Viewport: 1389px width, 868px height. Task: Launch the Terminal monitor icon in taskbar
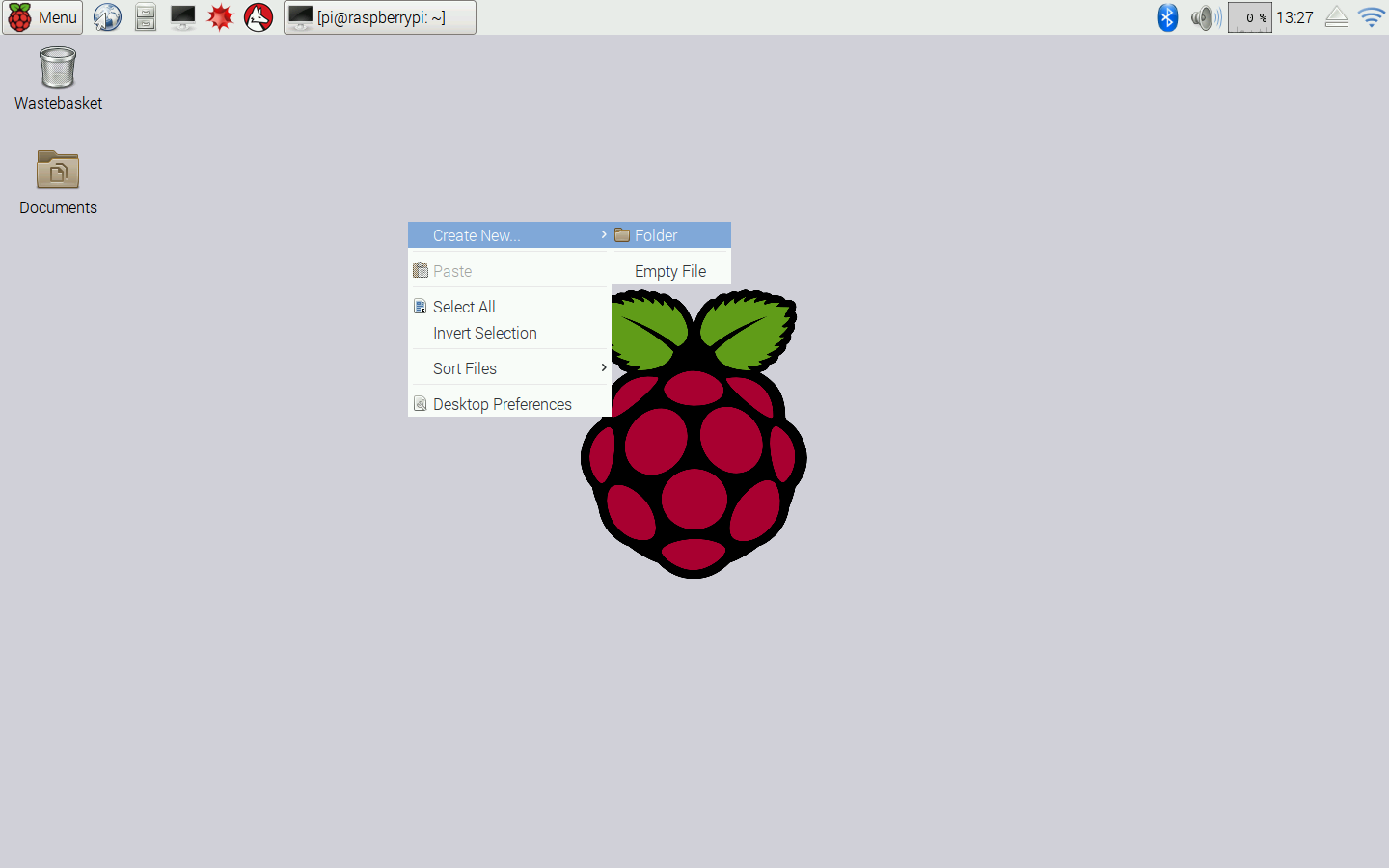pyautogui.click(x=183, y=17)
